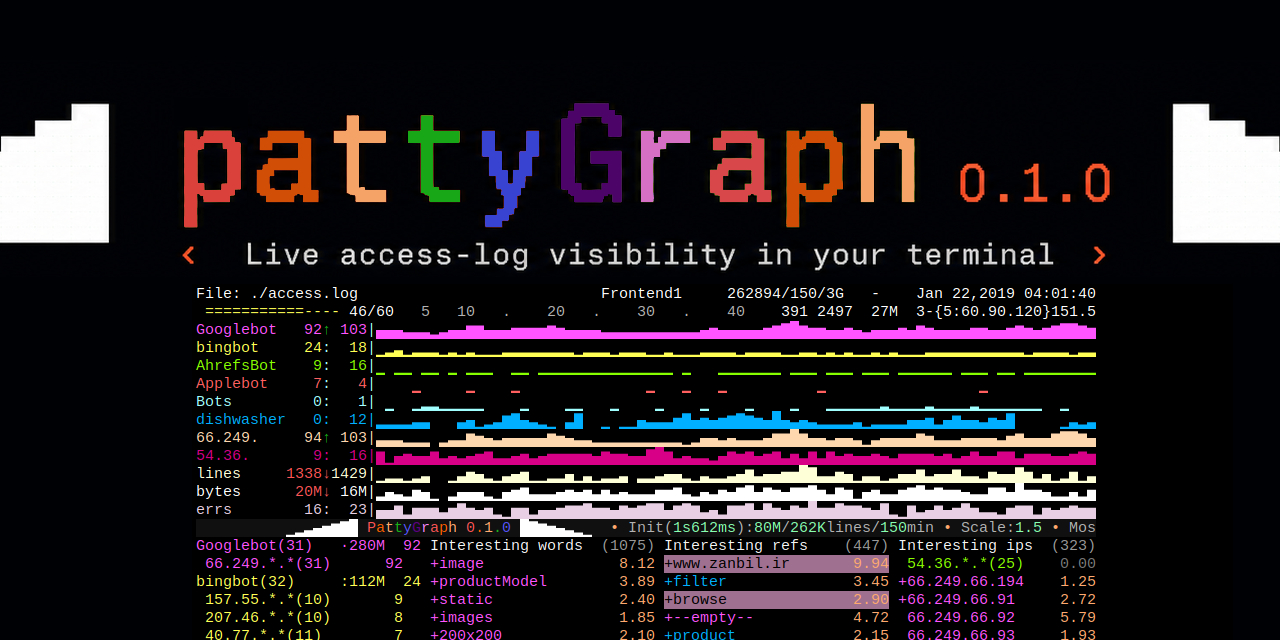Select the highlighted +browse ref row
The image size is (1280, 640).
[776, 600]
